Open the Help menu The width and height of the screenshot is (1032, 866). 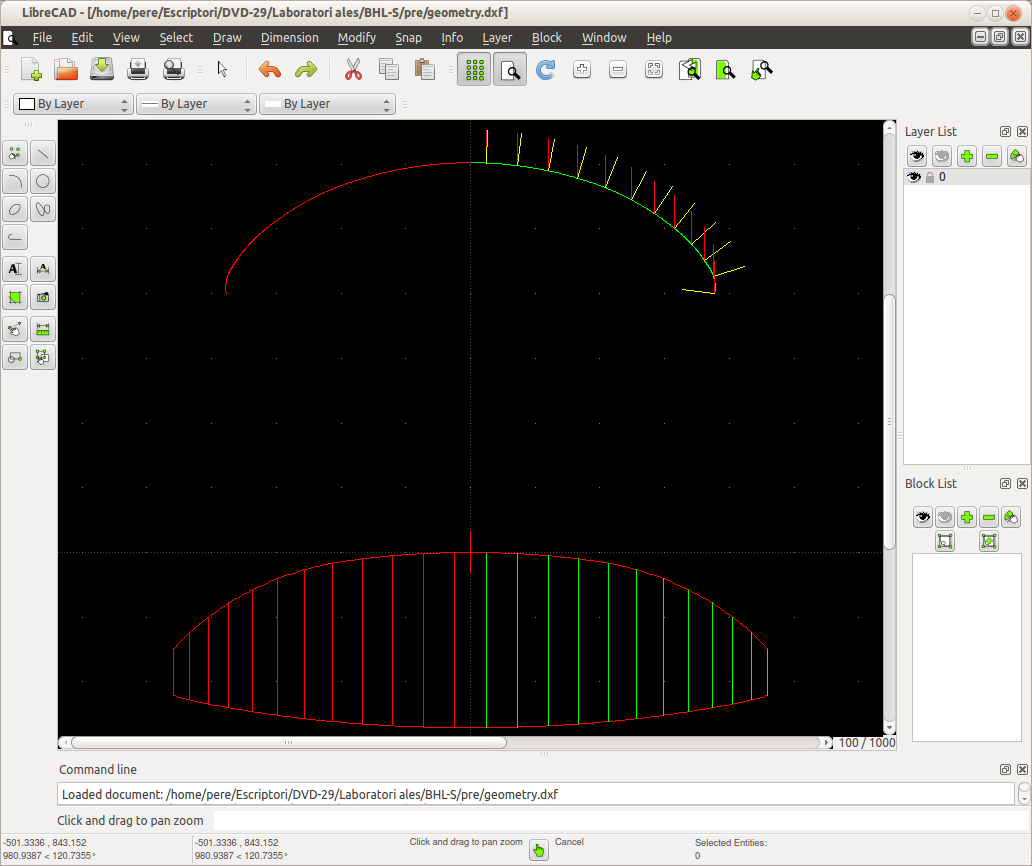click(x=659, y=38)
